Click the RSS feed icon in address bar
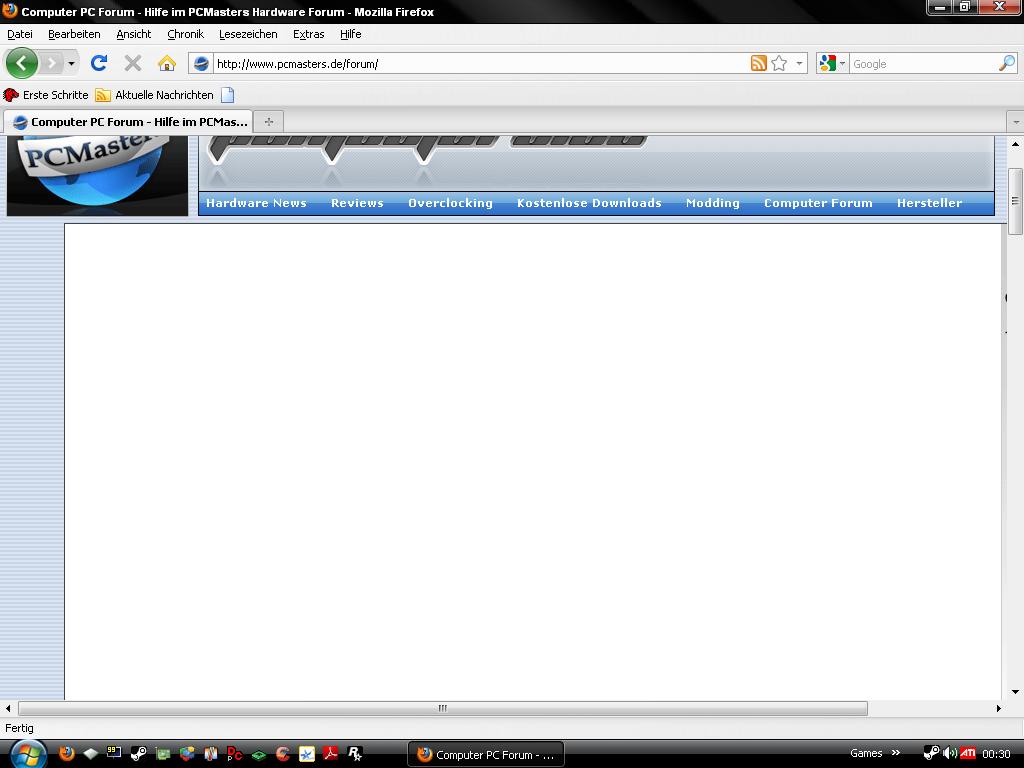 [758, 63]
